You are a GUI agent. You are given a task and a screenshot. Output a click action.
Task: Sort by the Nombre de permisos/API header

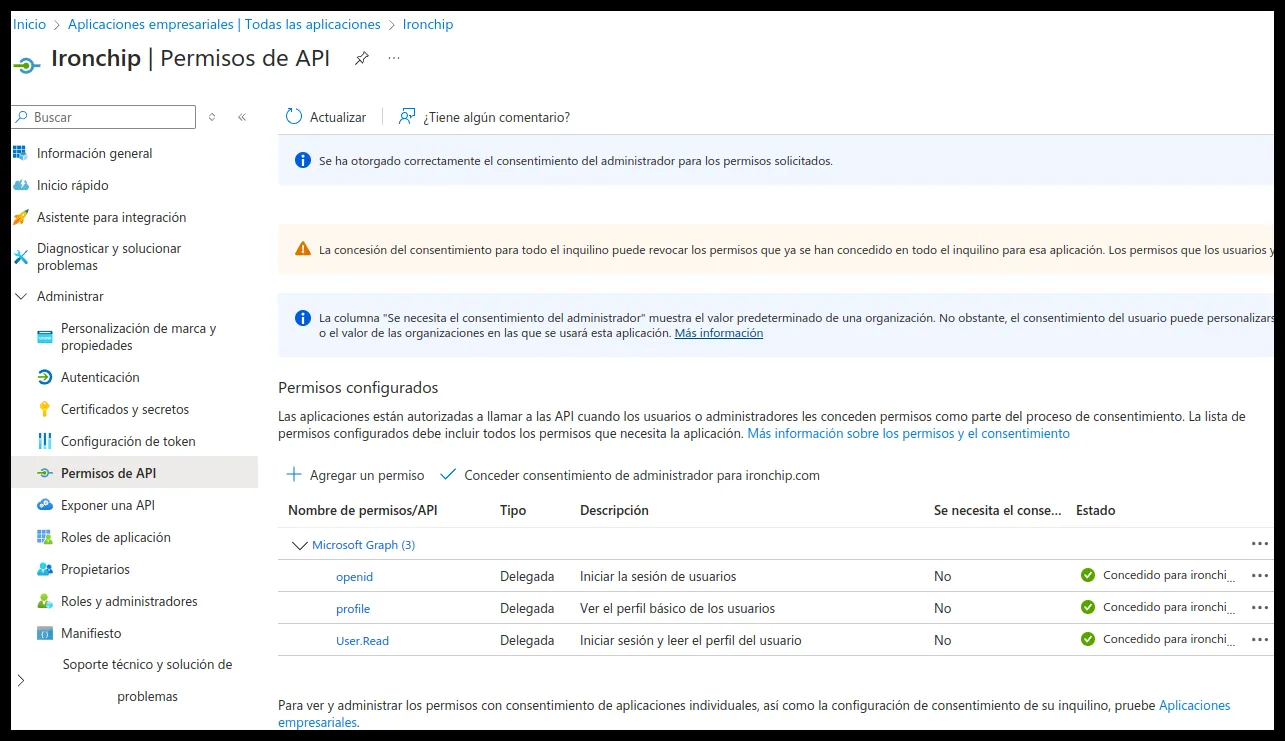coord(363,510)
